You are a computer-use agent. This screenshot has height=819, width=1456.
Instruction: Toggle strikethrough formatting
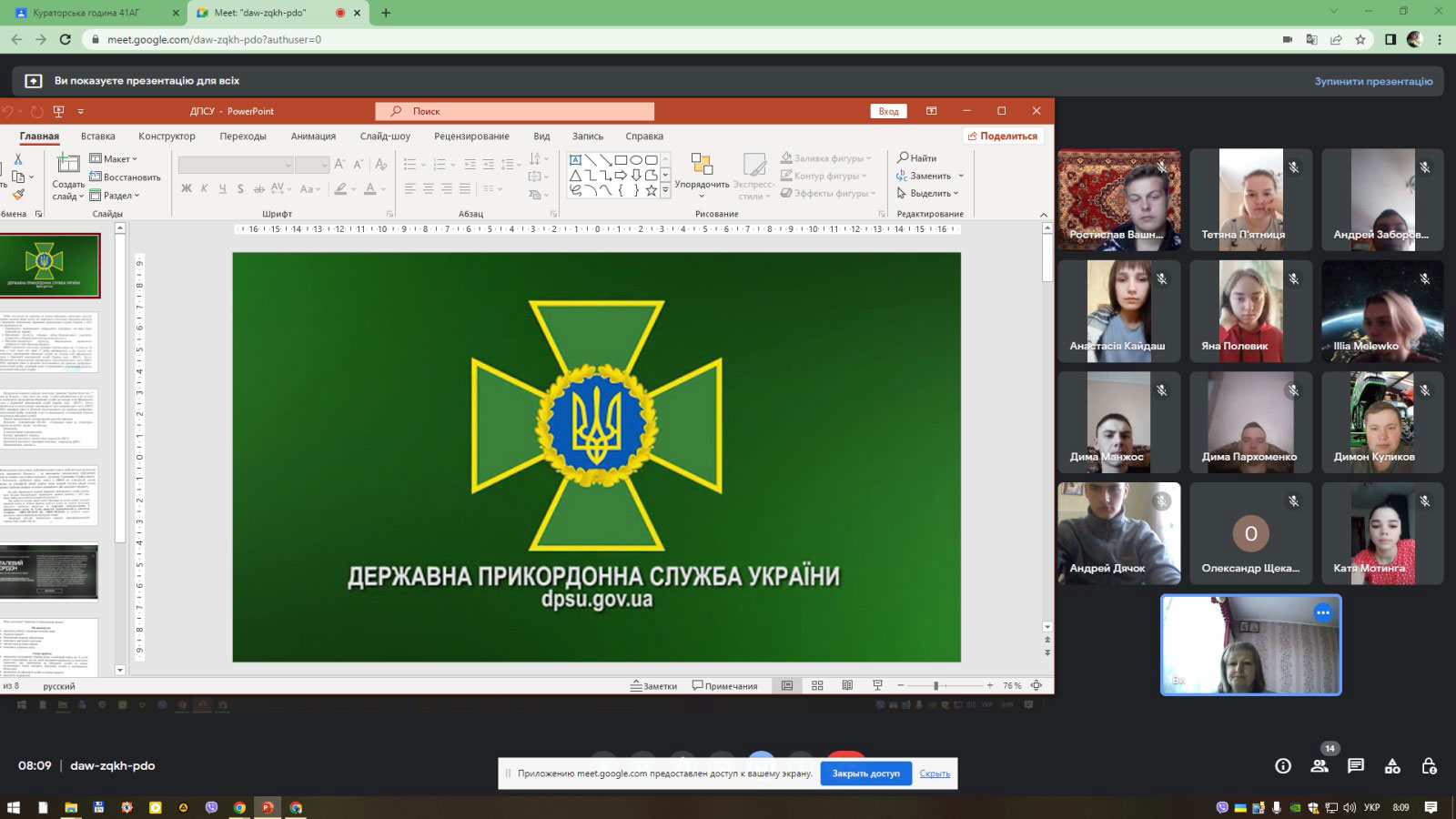click(x=258, y=188)
